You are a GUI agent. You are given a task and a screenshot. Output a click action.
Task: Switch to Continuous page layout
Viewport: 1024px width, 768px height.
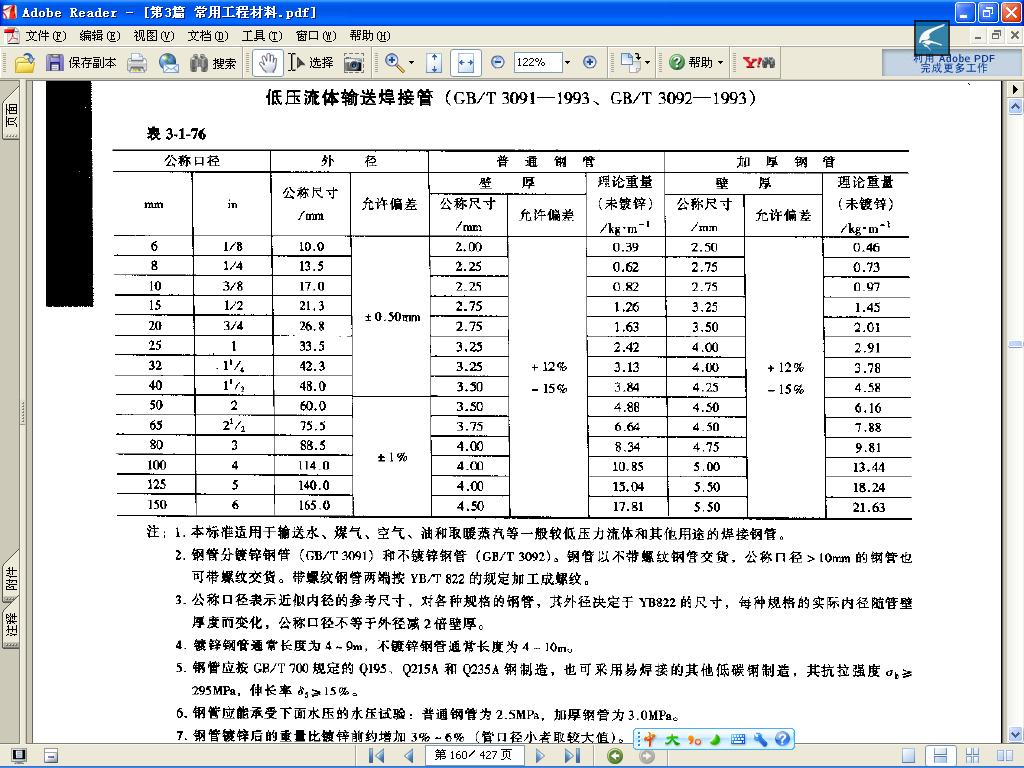point(940,756)
